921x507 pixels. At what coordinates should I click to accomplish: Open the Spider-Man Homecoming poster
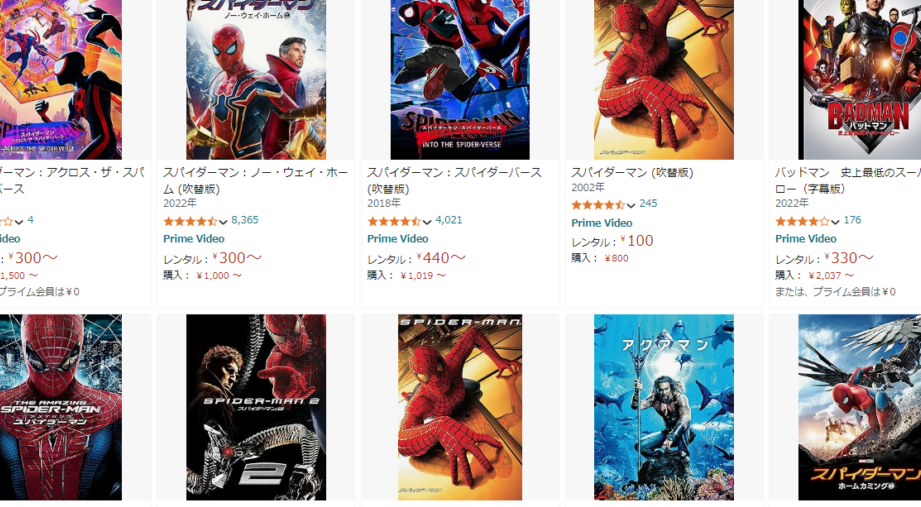pyautogui.click(x=859, y=407)
